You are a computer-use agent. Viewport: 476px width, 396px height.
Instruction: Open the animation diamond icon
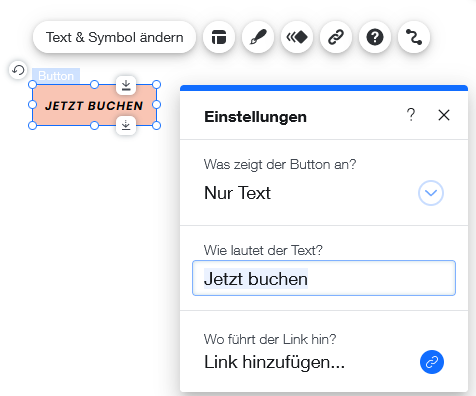click(x=297, y=37)
